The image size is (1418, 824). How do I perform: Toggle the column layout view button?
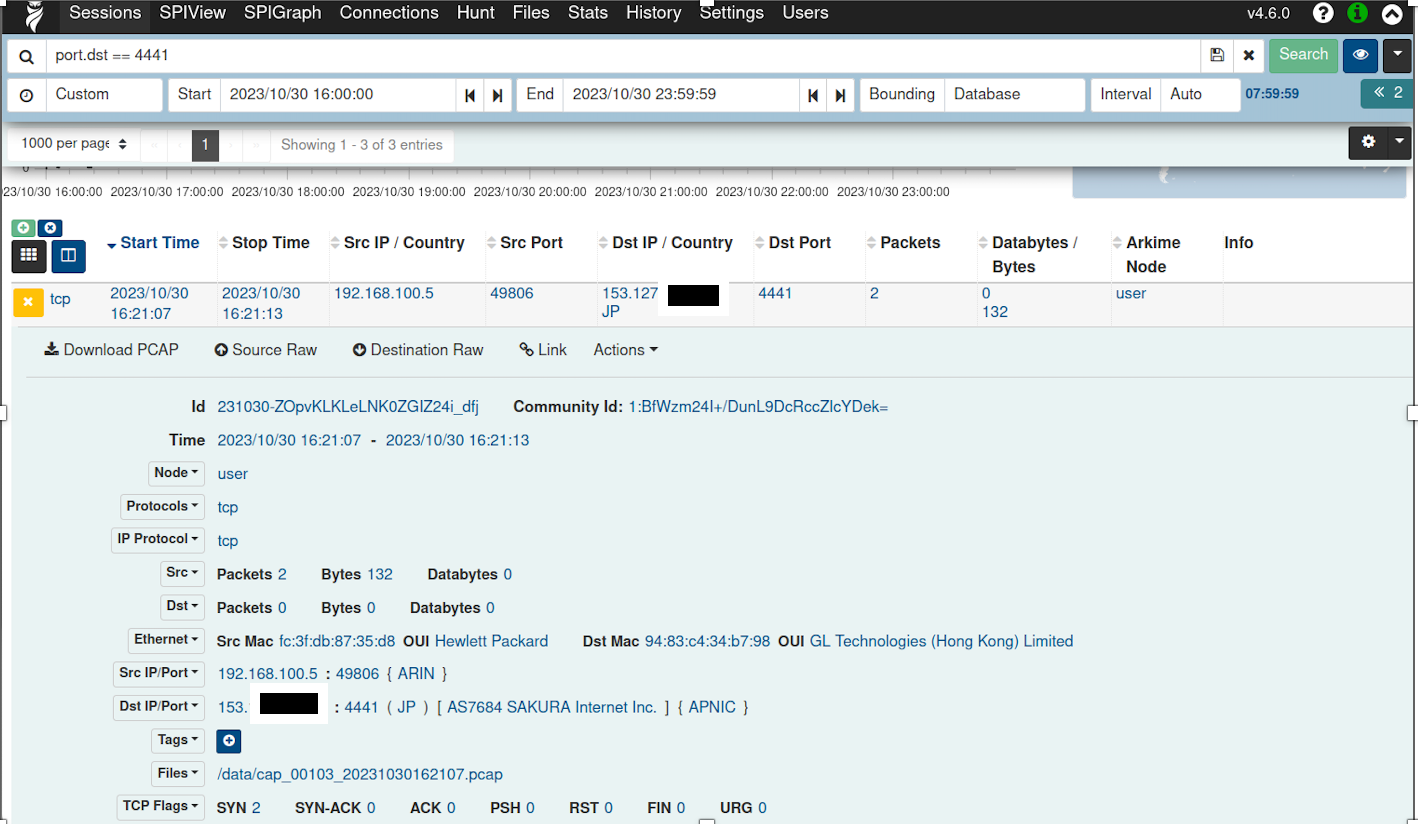tap(68, 256)
